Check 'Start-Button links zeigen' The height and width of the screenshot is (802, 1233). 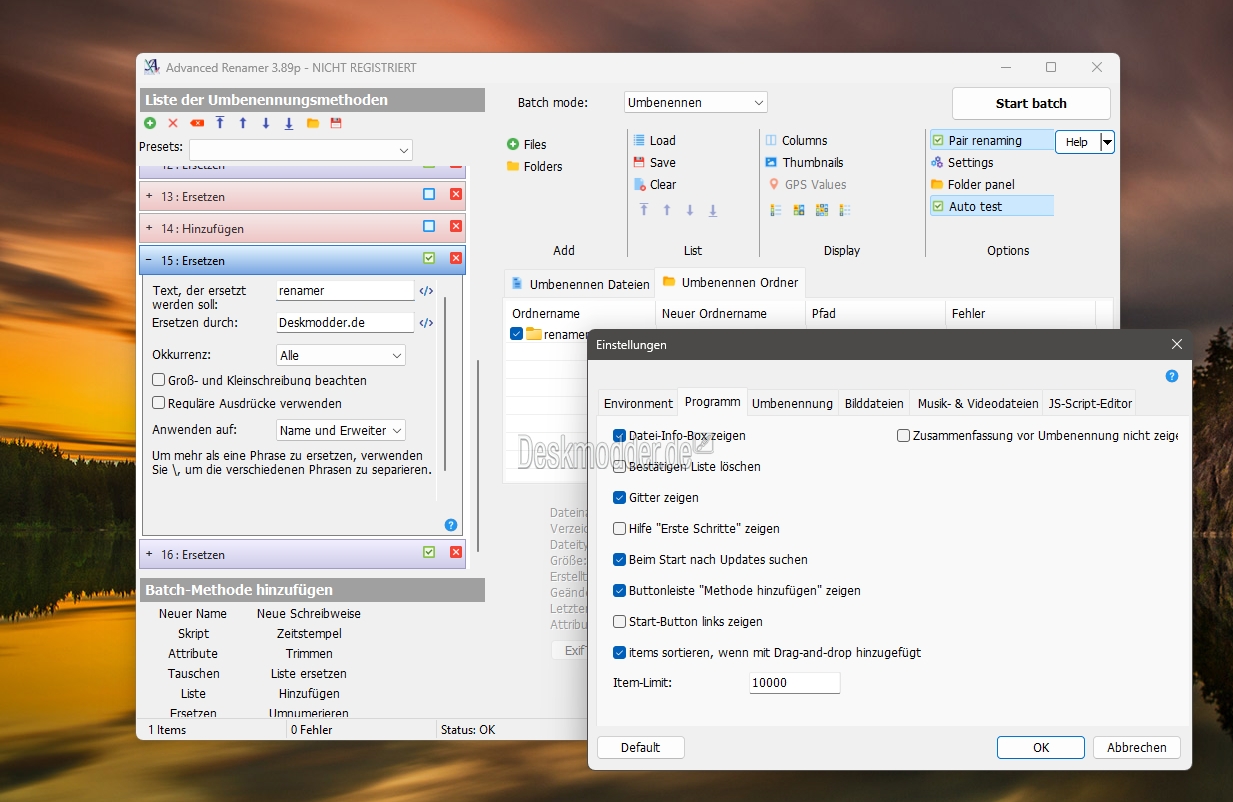[x=619, y=621]
